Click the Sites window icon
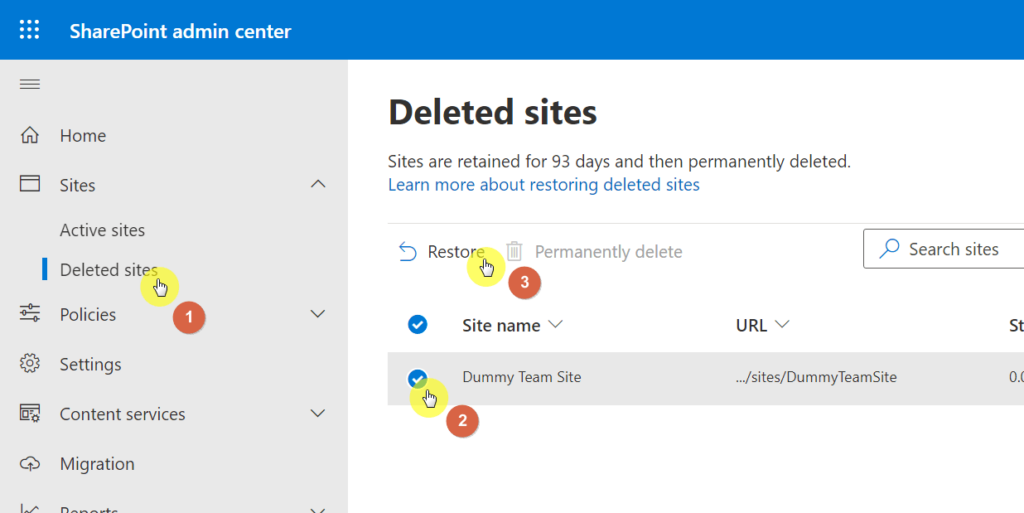1024x513 pixels. pyautogui.click(x=29, y=183)
